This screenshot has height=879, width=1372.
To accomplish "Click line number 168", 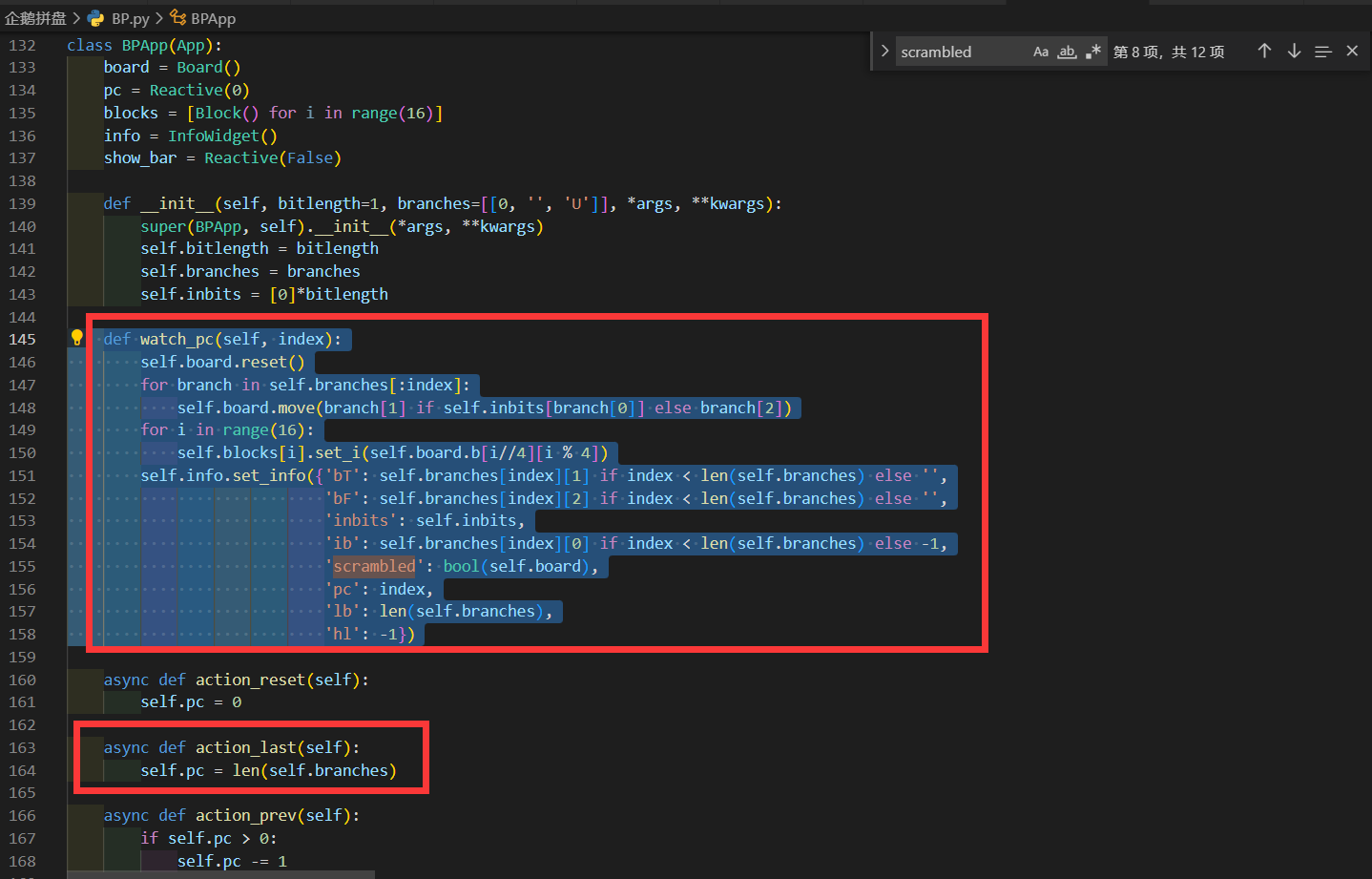I will click(22, 861).
